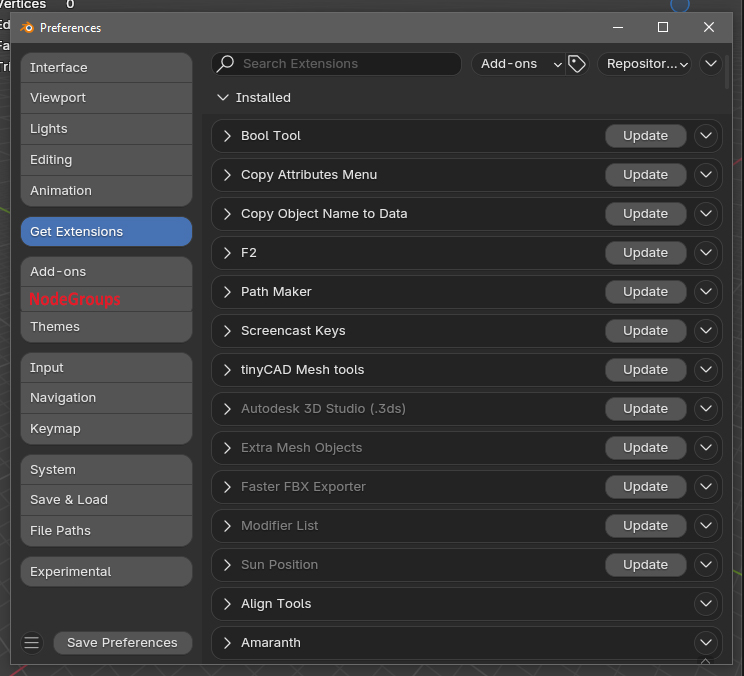The width and height of the screenshot is (744, 676).
Task: Select the Get Extensions tab
Action: [x=106, y=232]
